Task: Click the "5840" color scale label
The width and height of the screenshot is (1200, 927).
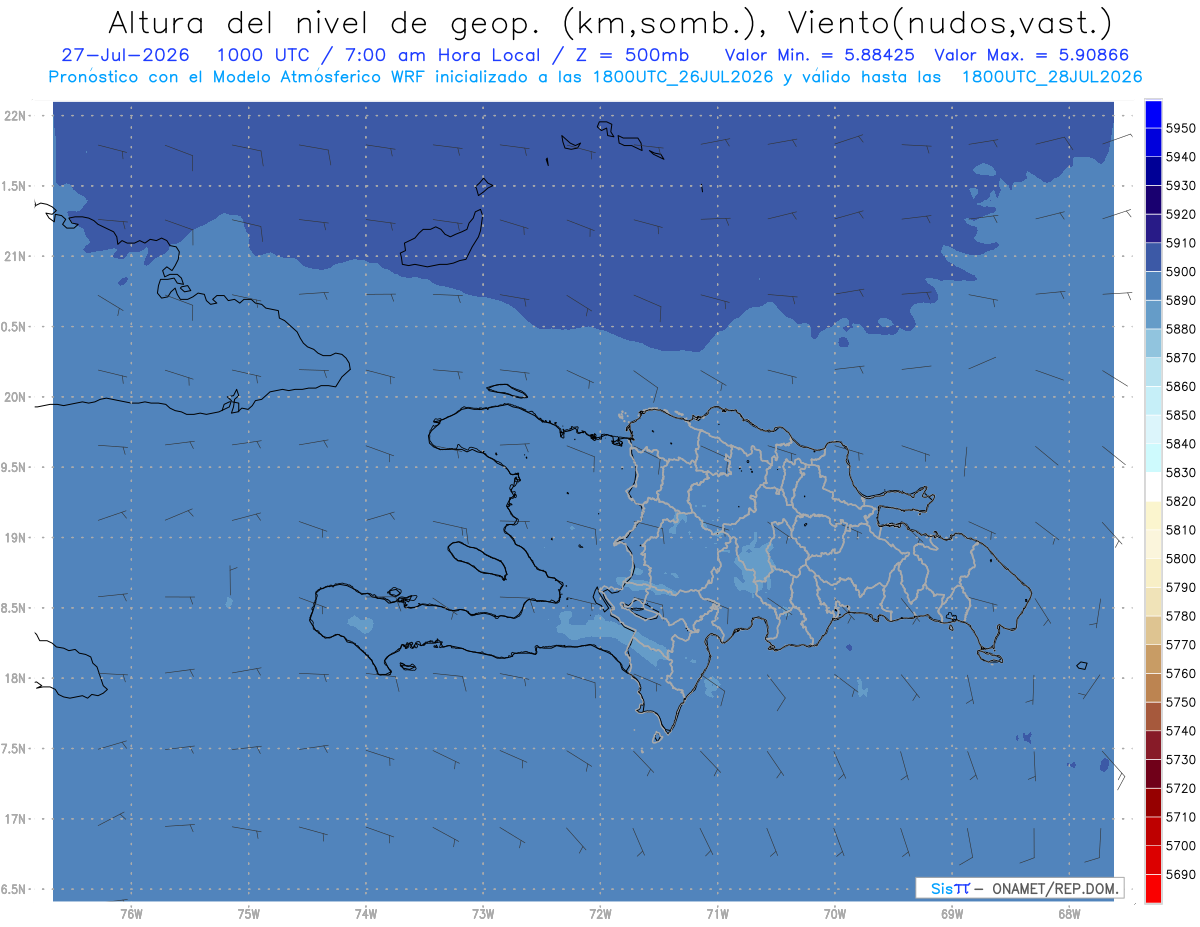Action: (x=1181, y=444)
